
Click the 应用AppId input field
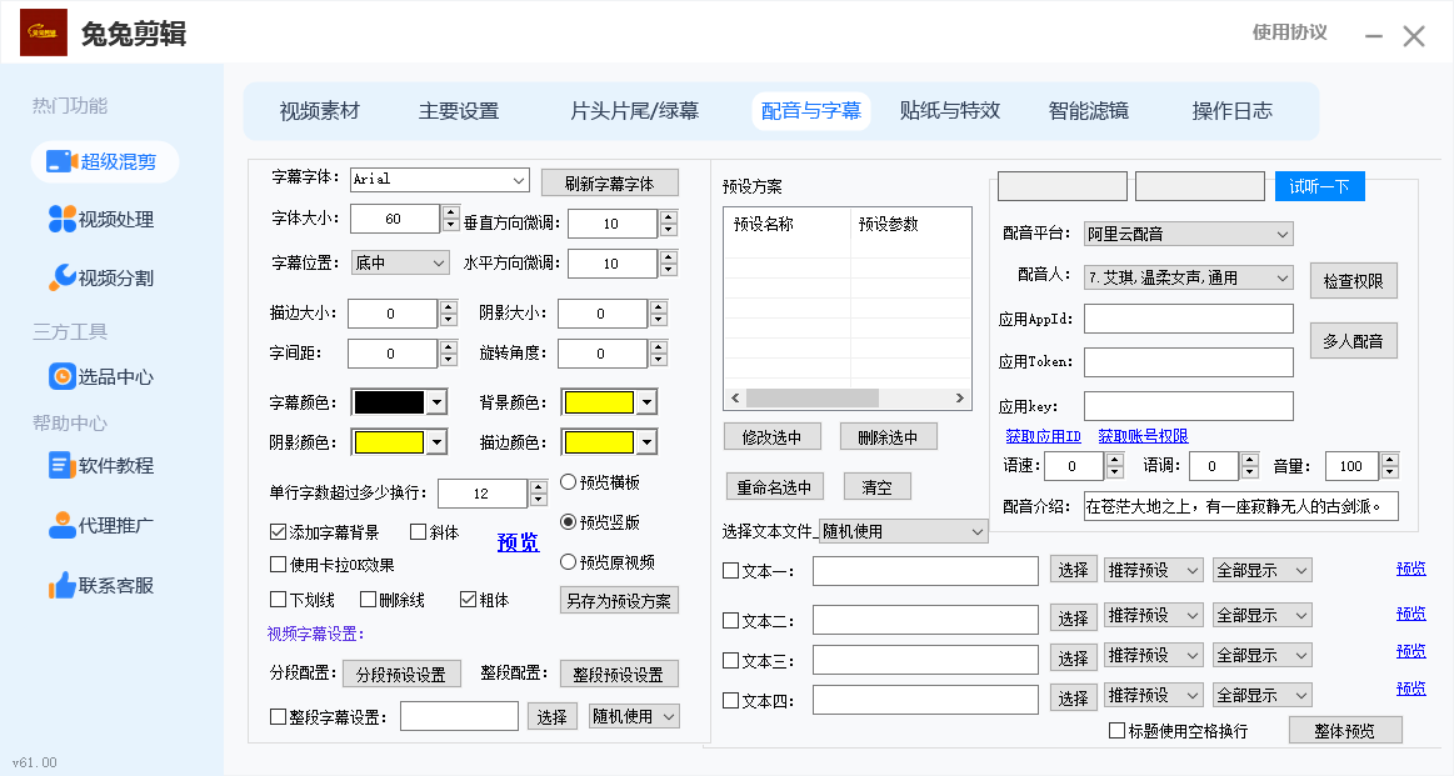1188,319
